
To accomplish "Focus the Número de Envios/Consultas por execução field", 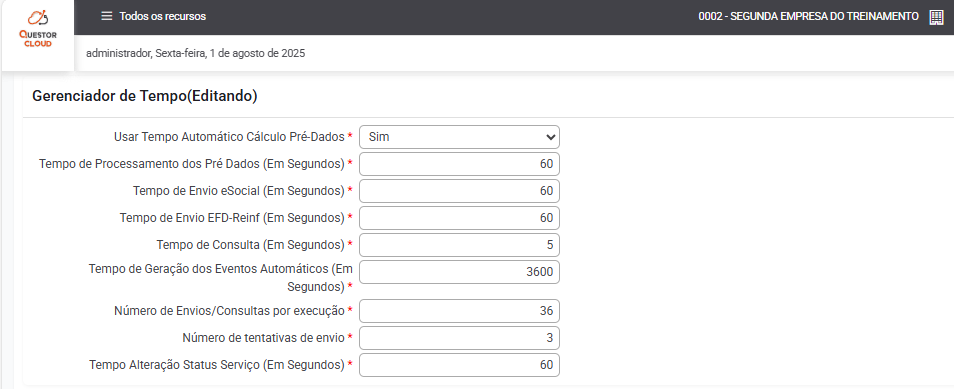I will click(459, 311).
